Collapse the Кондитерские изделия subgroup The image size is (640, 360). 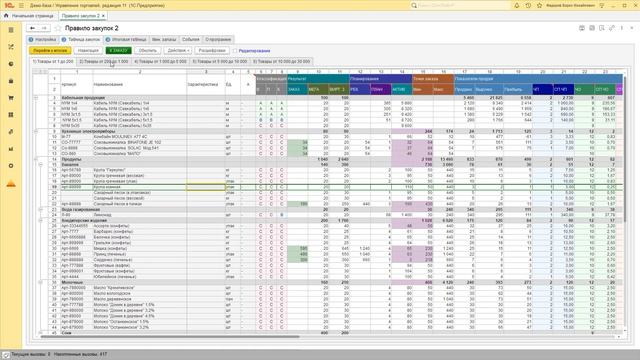40,220
